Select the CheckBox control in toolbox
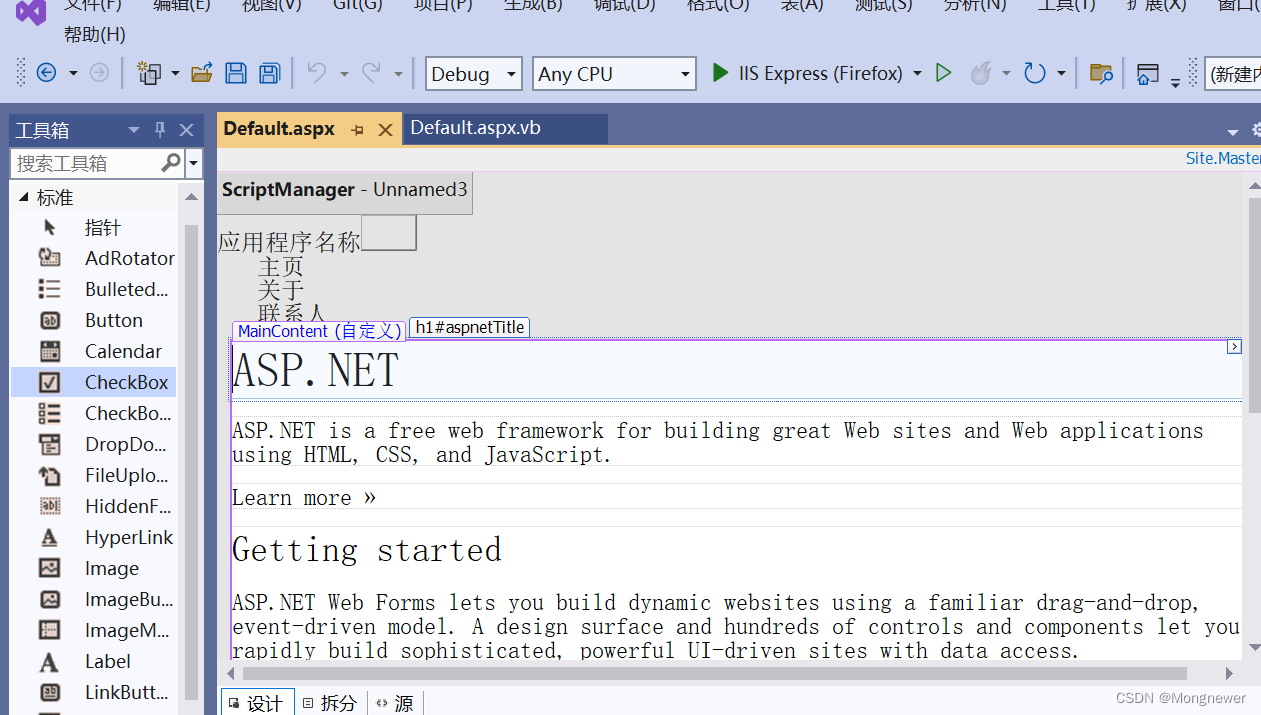 (x=94, y=382)
